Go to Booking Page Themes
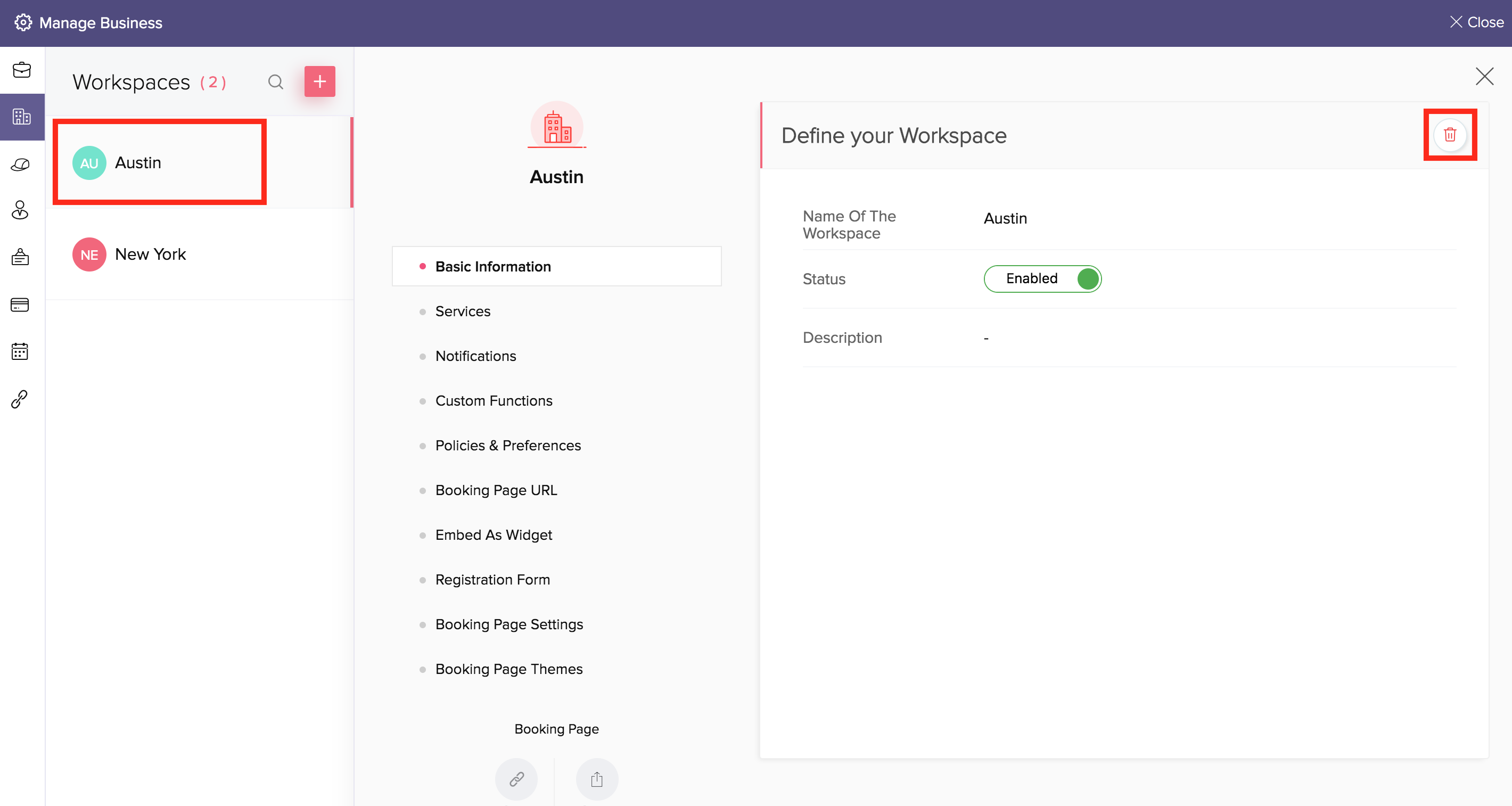Viewport: 1512px width, 806px height. pyautogui.click(x=508, y=669)
